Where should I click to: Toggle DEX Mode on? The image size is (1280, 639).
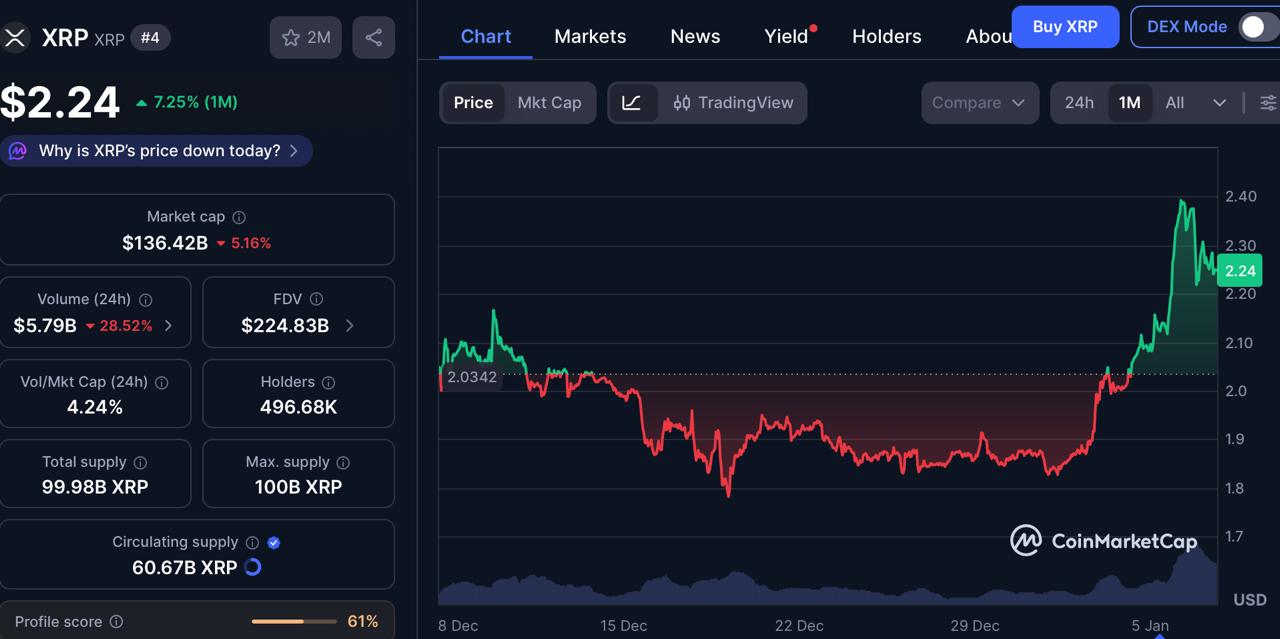point(1253,27)
